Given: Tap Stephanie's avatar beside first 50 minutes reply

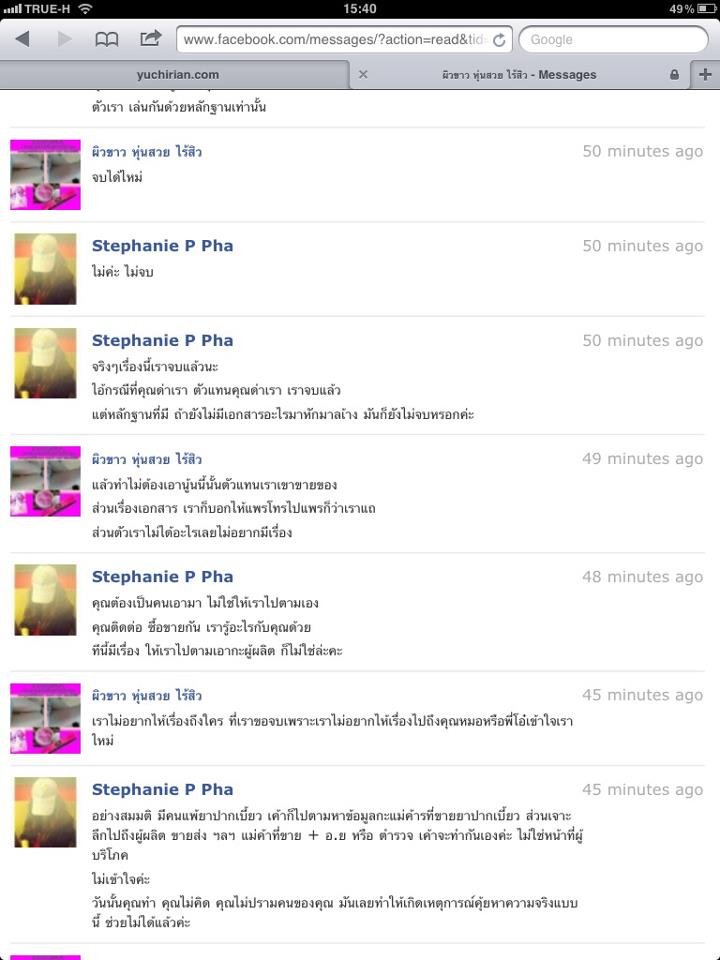Looking at the screenshot, I should click(x=45, y=269).
